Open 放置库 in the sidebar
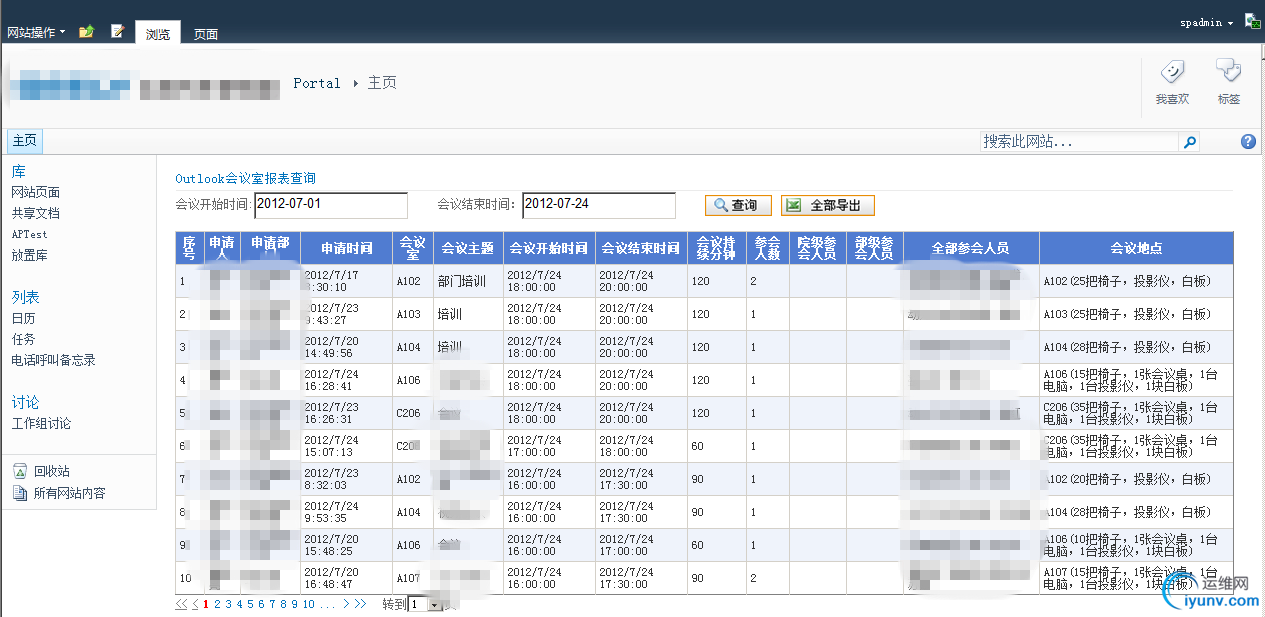This screenshot has height=617, width=1265. coord(29,255)
